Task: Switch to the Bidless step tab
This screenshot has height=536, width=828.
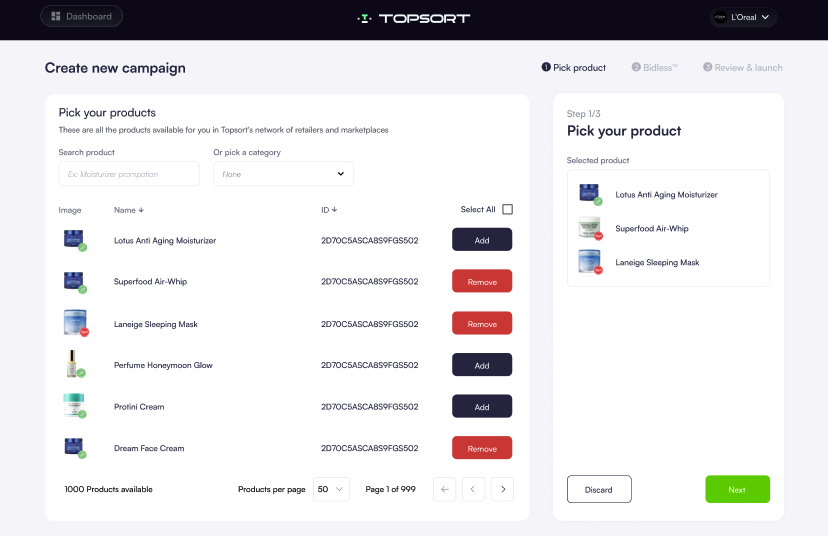Action: [654, 68]
